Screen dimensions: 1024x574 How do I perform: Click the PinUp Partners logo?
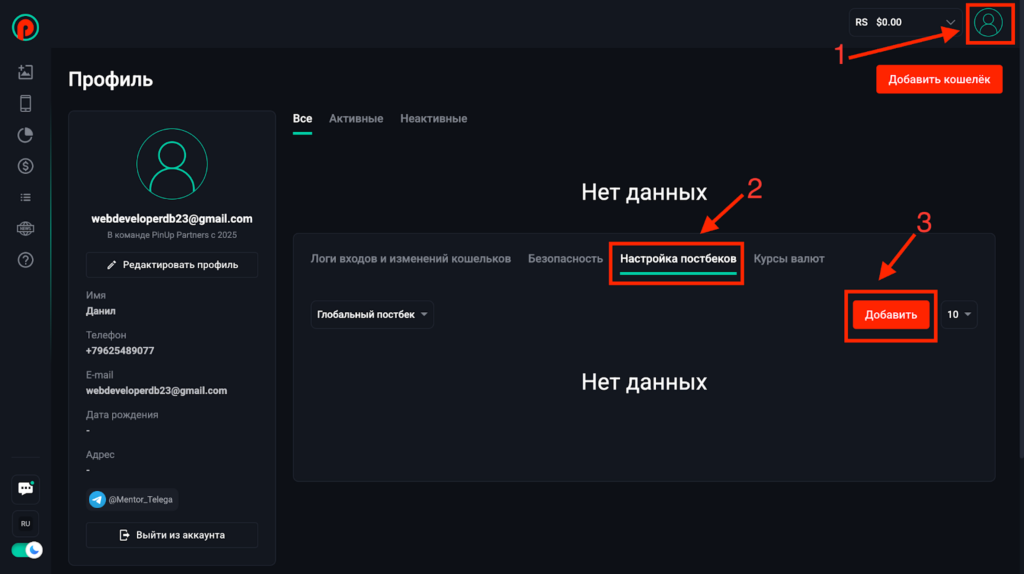point(25,27)
